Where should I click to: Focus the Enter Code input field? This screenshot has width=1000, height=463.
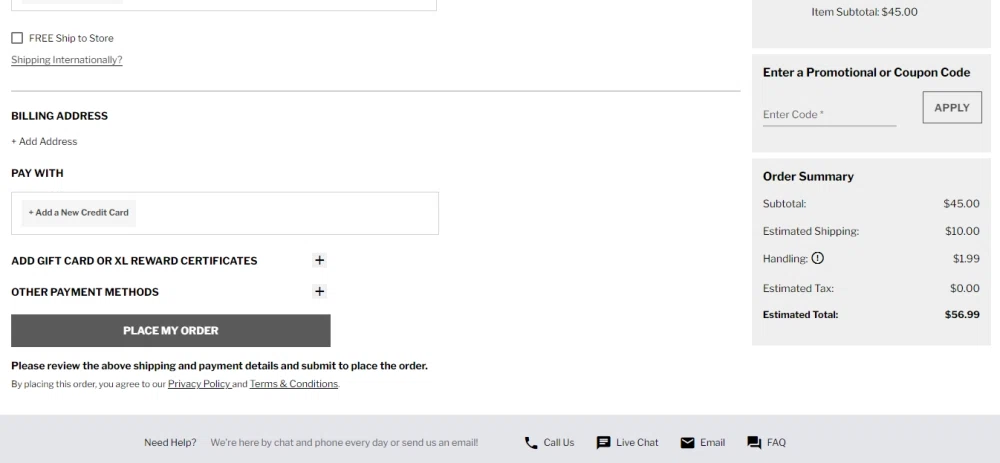[x=829, y=115]
